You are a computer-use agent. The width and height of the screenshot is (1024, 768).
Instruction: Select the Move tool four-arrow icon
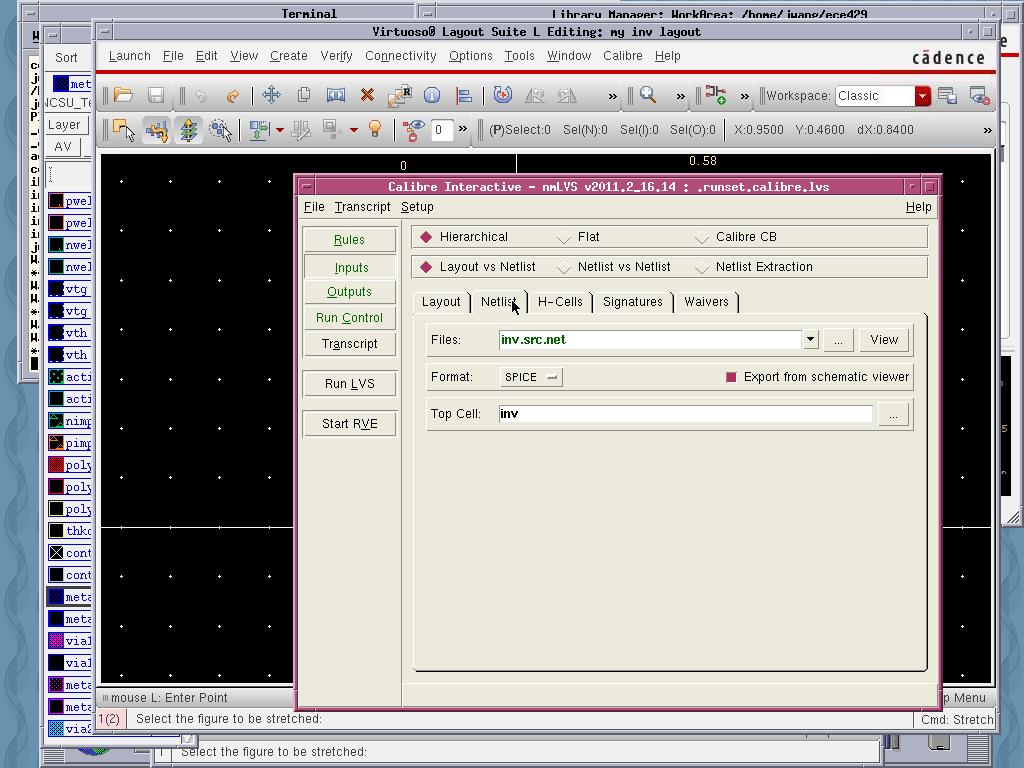pyautogui.click(x=272, y=95)
